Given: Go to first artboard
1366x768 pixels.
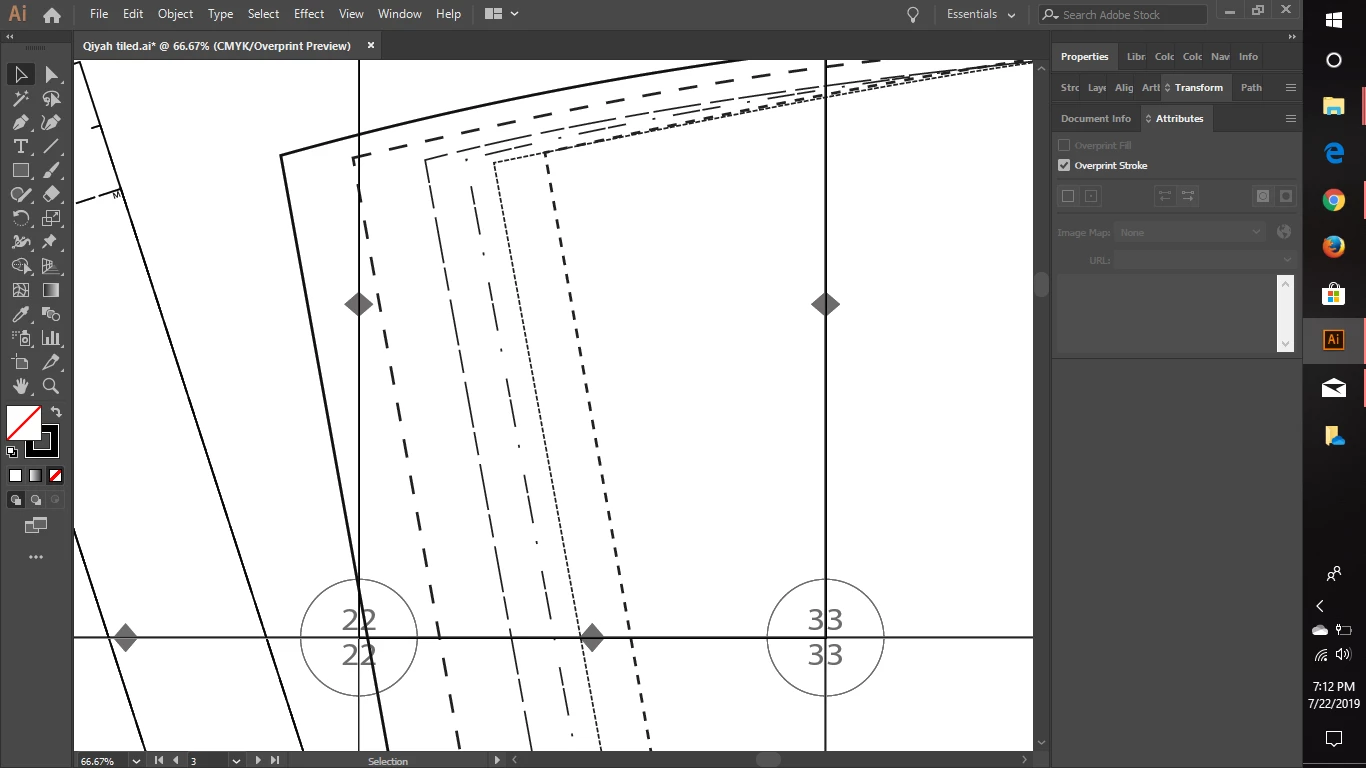Looking at the screenshot, I should (x=158, y=761).
